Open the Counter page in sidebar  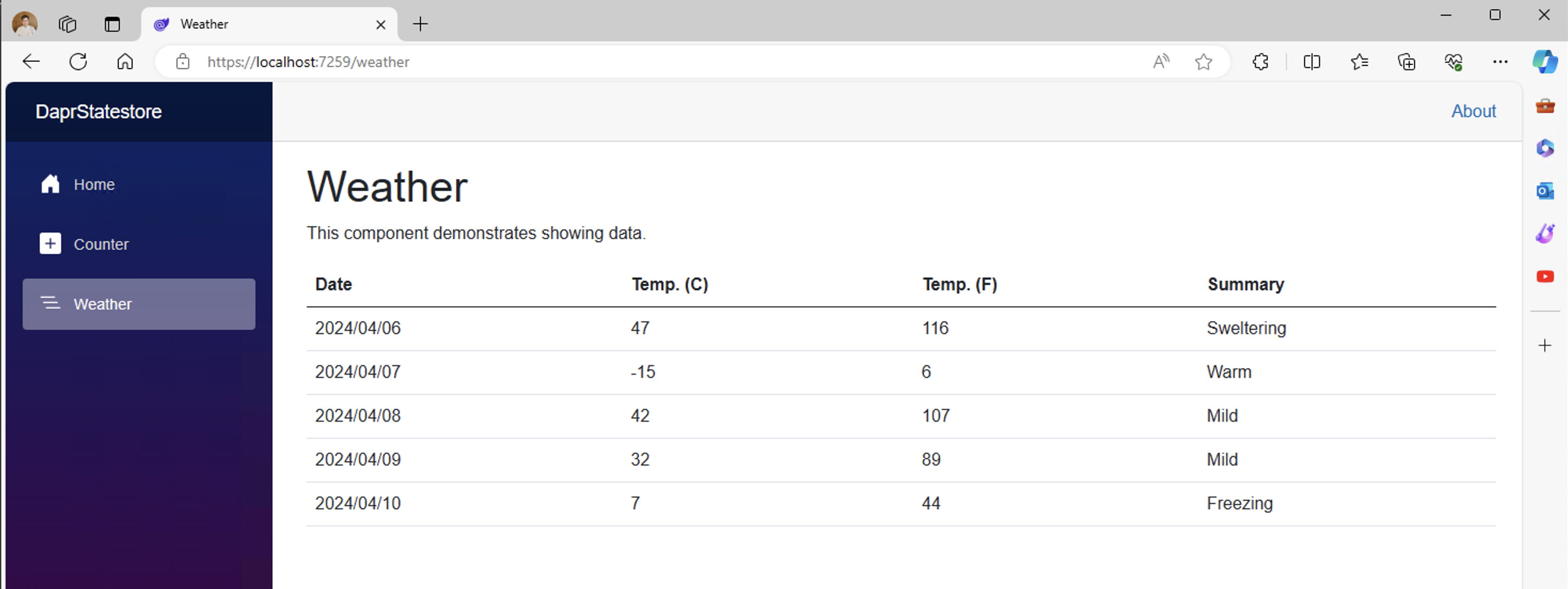(x=101, y=244)
